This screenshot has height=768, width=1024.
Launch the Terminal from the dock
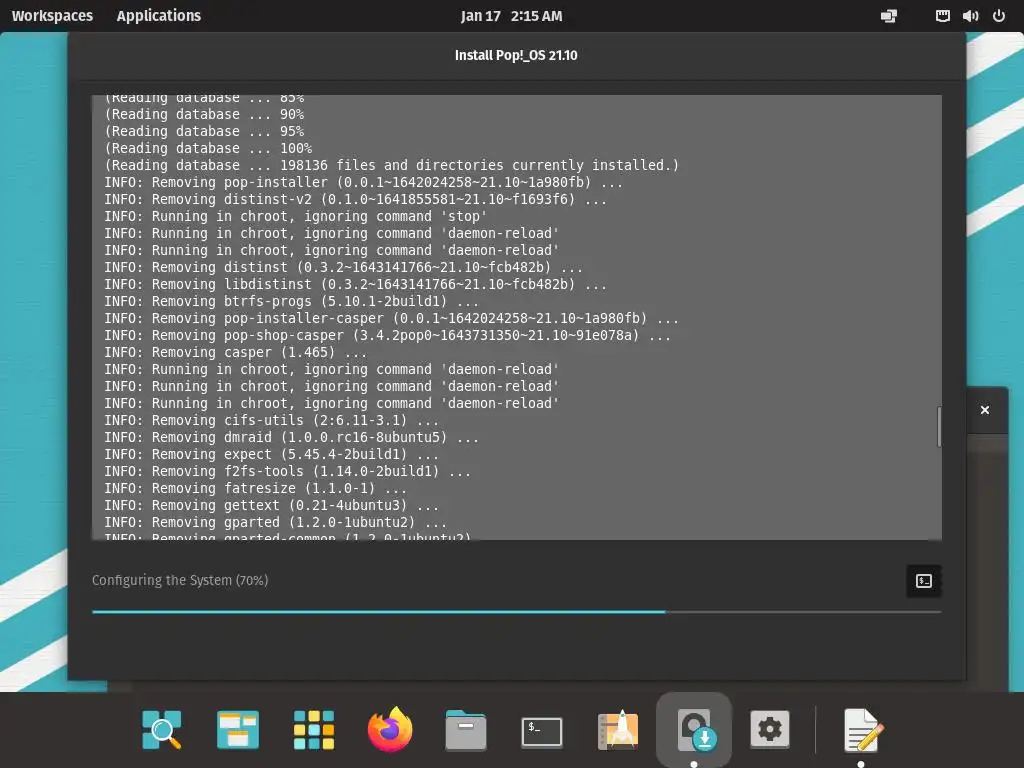click(x=541, y=731)
